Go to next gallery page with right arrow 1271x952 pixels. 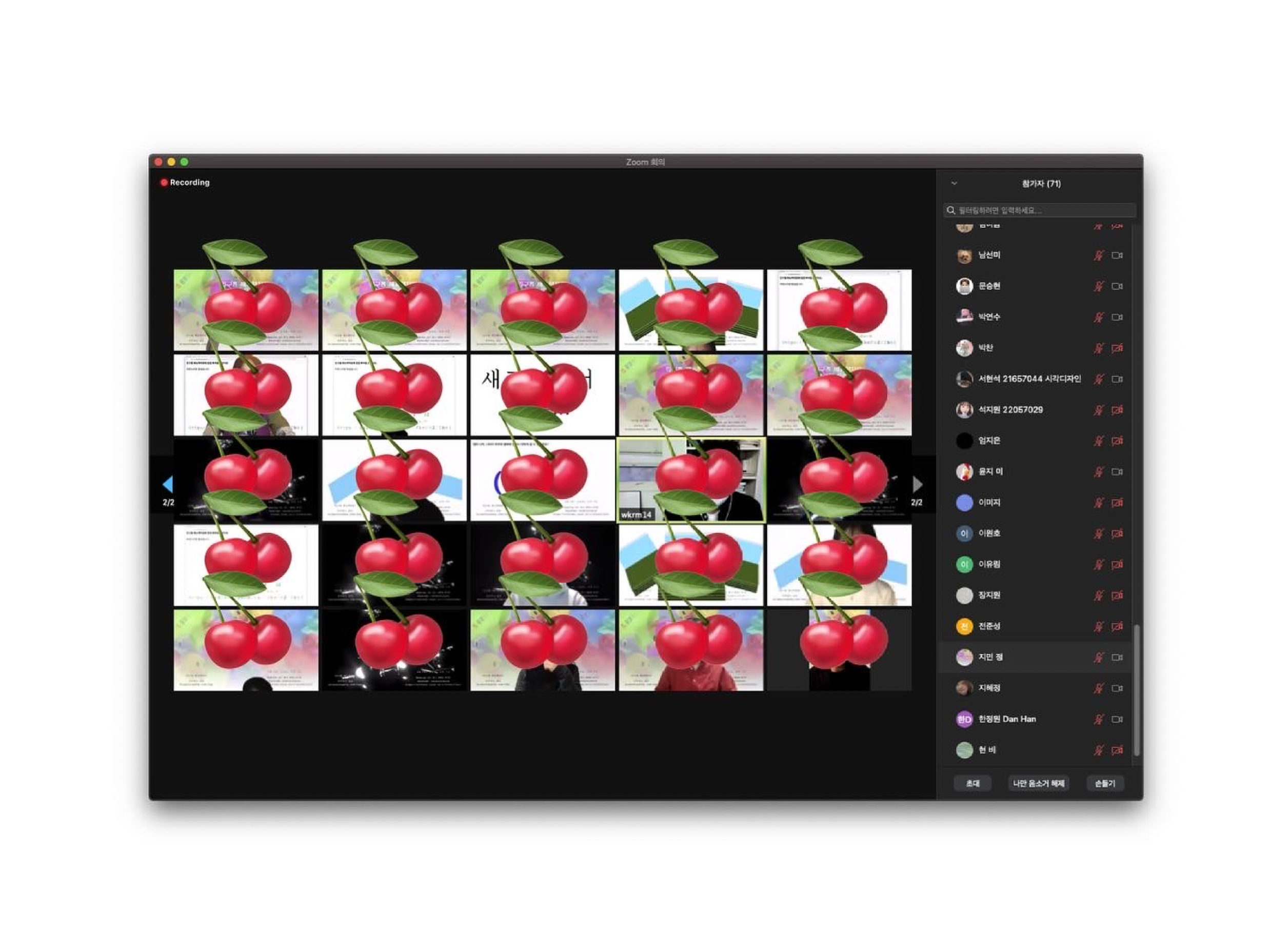click(x=917, y=484)
